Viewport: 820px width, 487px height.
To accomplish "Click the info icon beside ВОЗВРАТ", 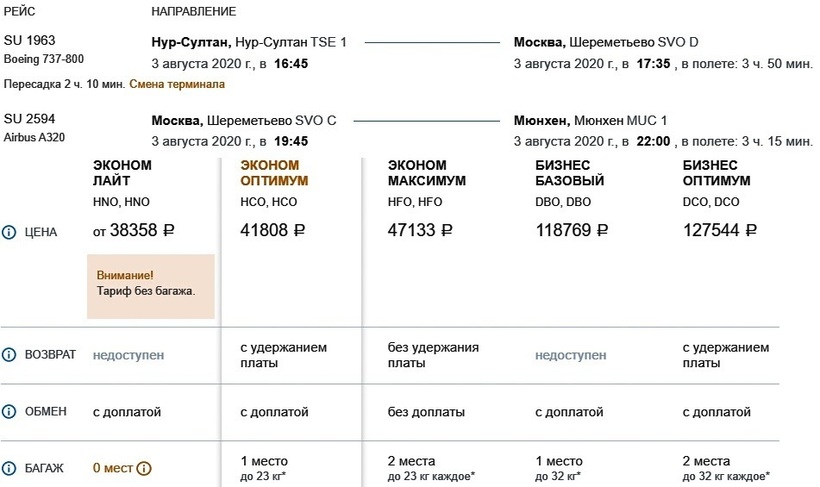I will point(10,355).
